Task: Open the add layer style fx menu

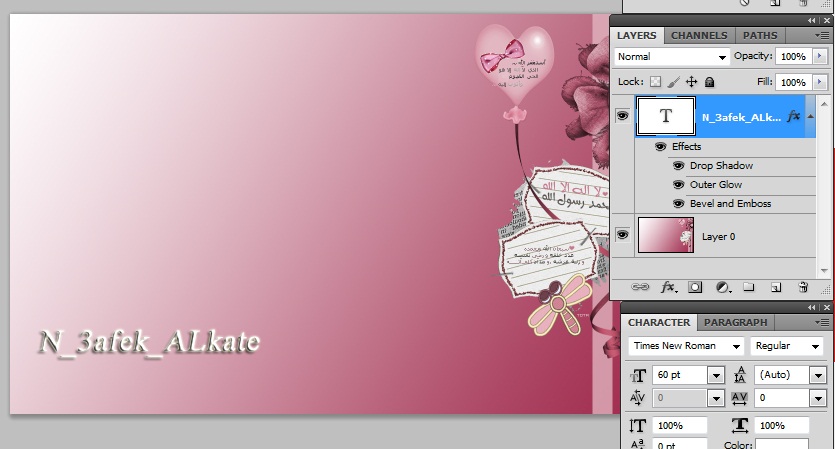Action: click(668, 287)
